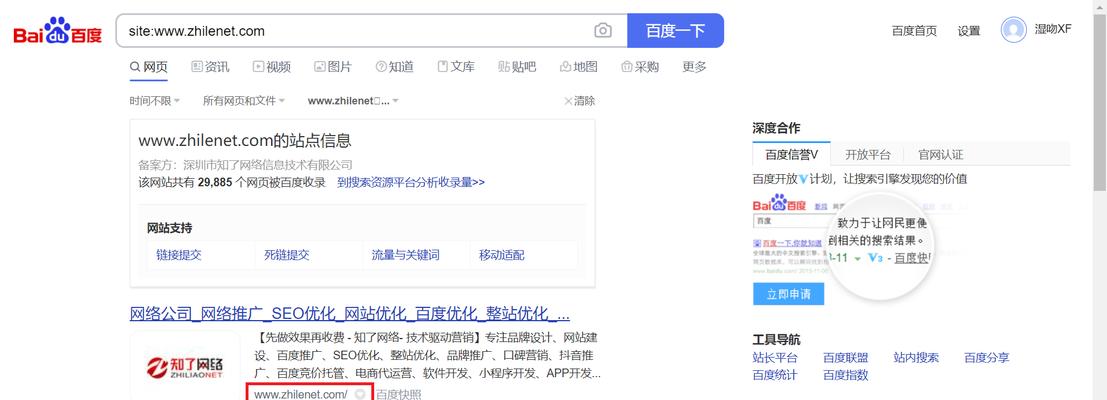1107x400 pixels.
Task: Switch to 资讯 tab
Action: pyautogui.click(x=210, y=67)
